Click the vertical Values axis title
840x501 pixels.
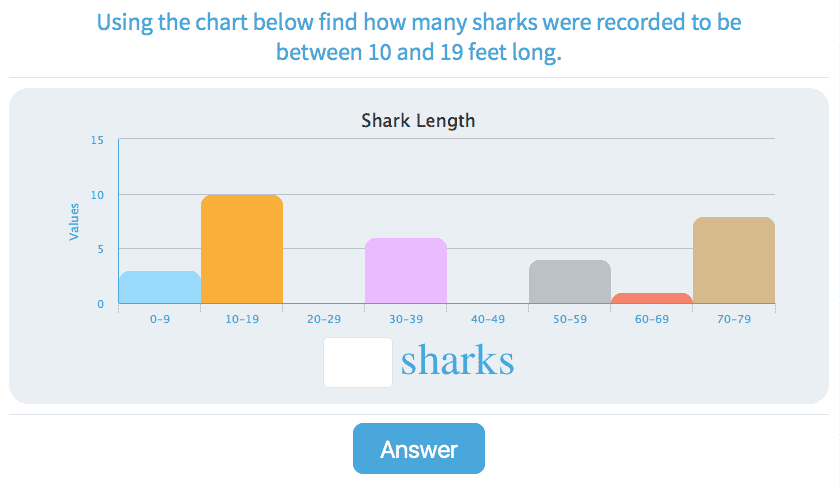click(x=74, y=221)
